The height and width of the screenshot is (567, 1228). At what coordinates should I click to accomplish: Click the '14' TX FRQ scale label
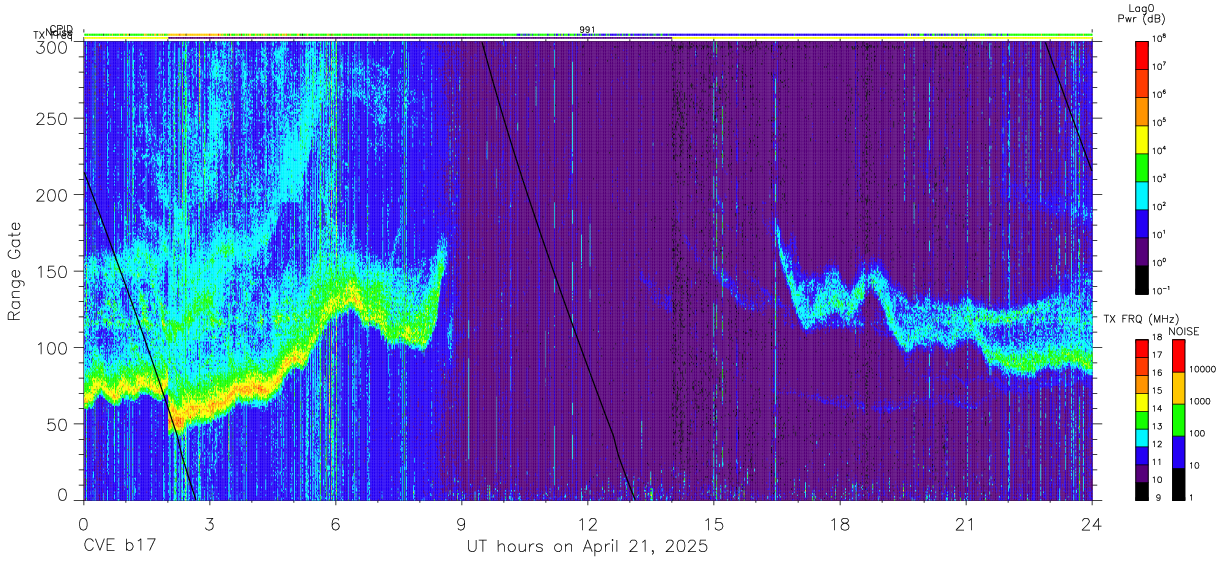(1158, 409)
